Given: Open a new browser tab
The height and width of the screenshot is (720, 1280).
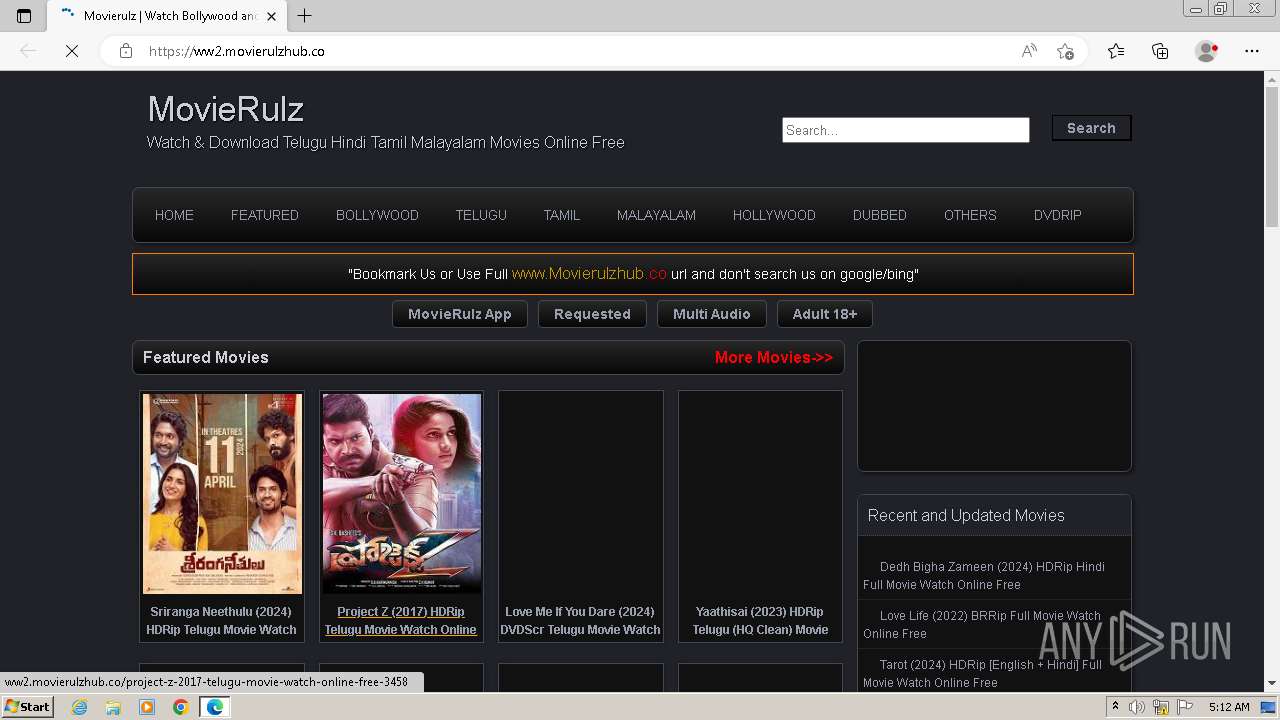Looking at the screenshot, I should point(305,16).
